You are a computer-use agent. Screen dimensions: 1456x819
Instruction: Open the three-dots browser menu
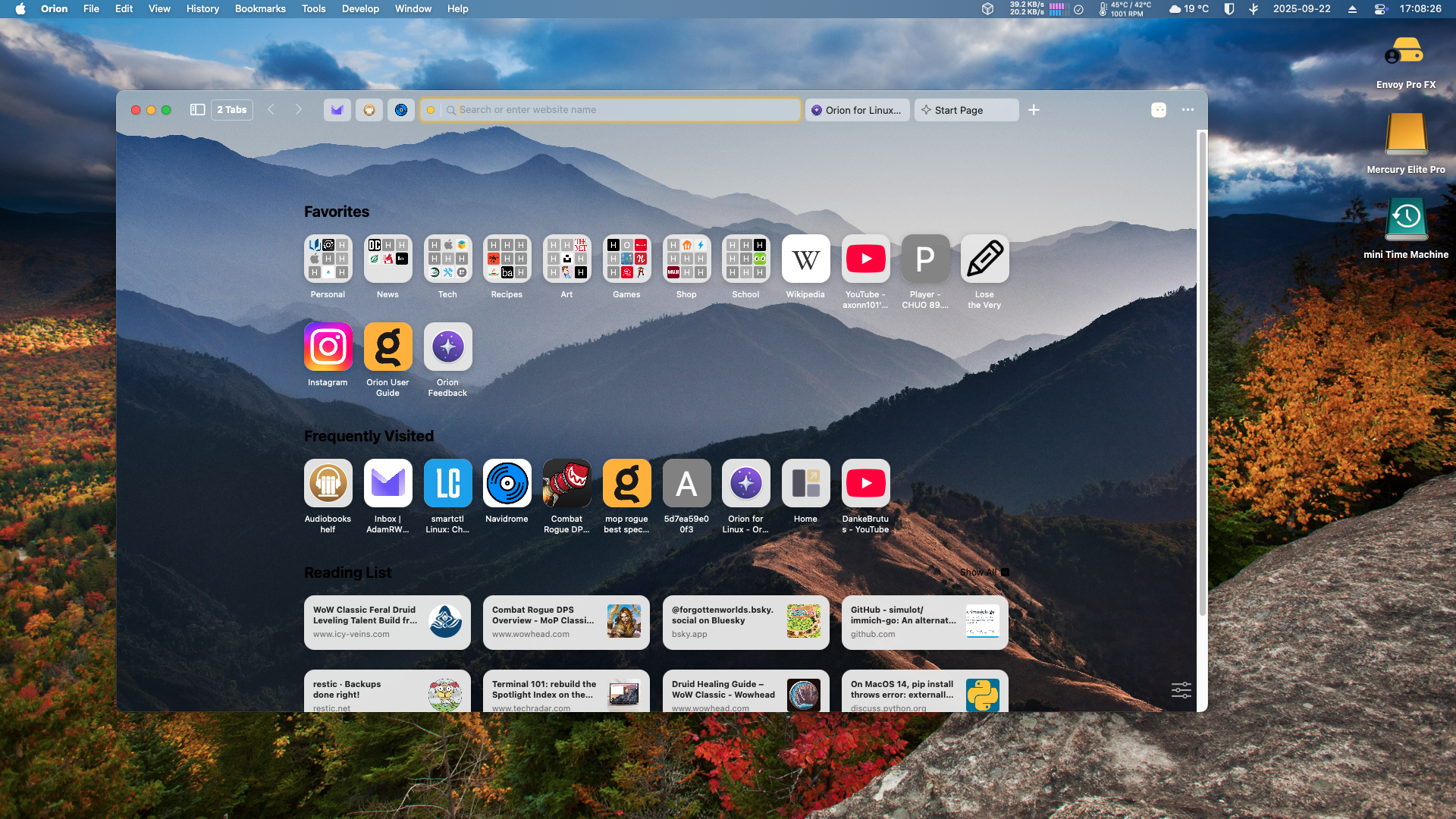[x=1188, y=109]
